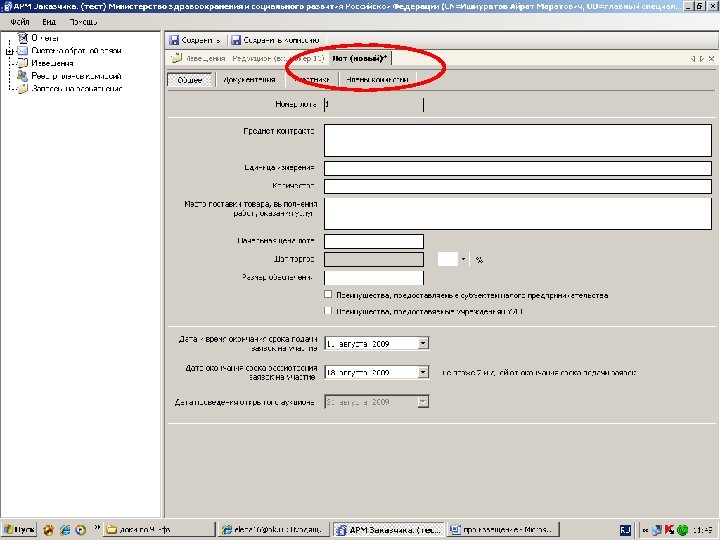The height and width of the screenshot is (540, 720).
Task: Switch to the Общее tab
Action: (x=190, y=79)
